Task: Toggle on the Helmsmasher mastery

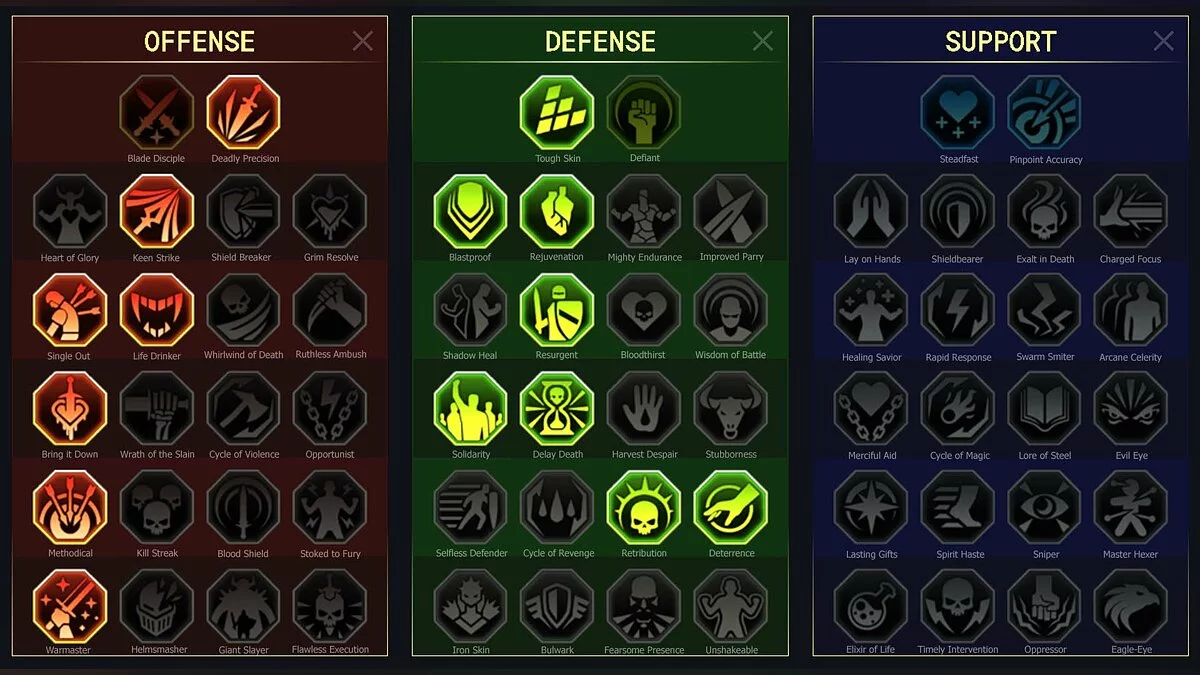Action: point(157,606)
